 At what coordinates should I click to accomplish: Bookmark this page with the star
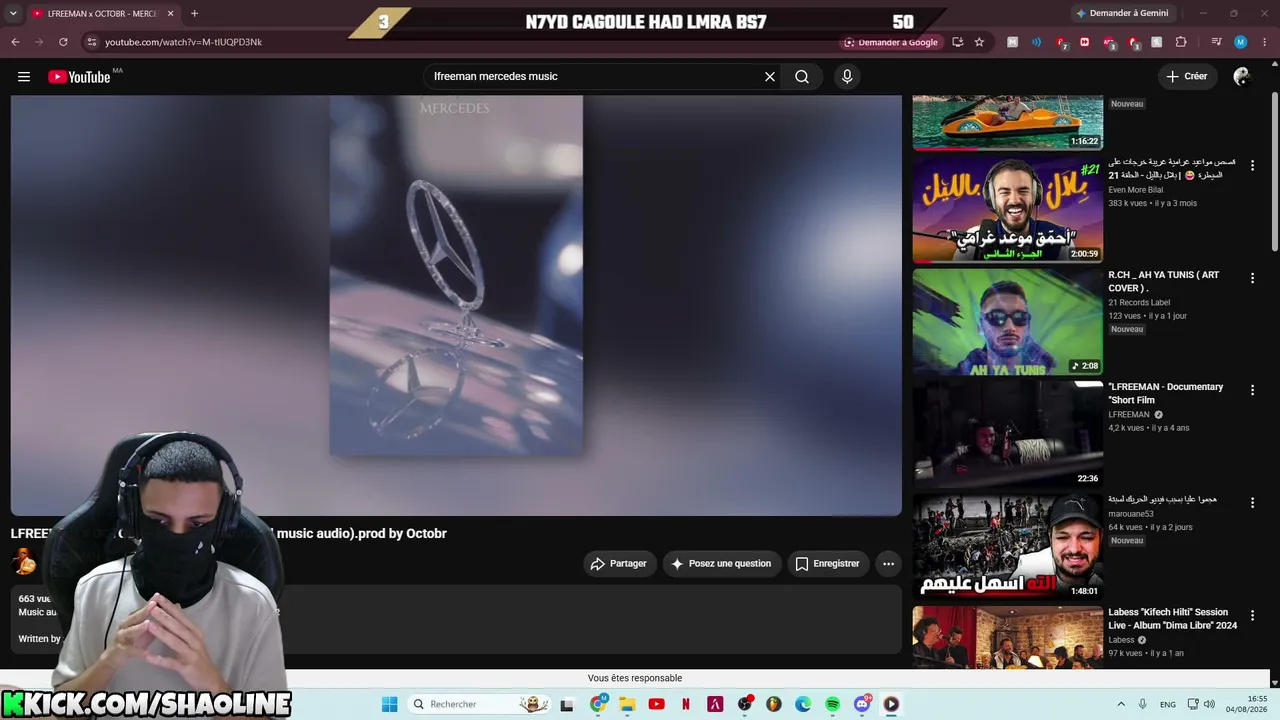coord(979,42)
